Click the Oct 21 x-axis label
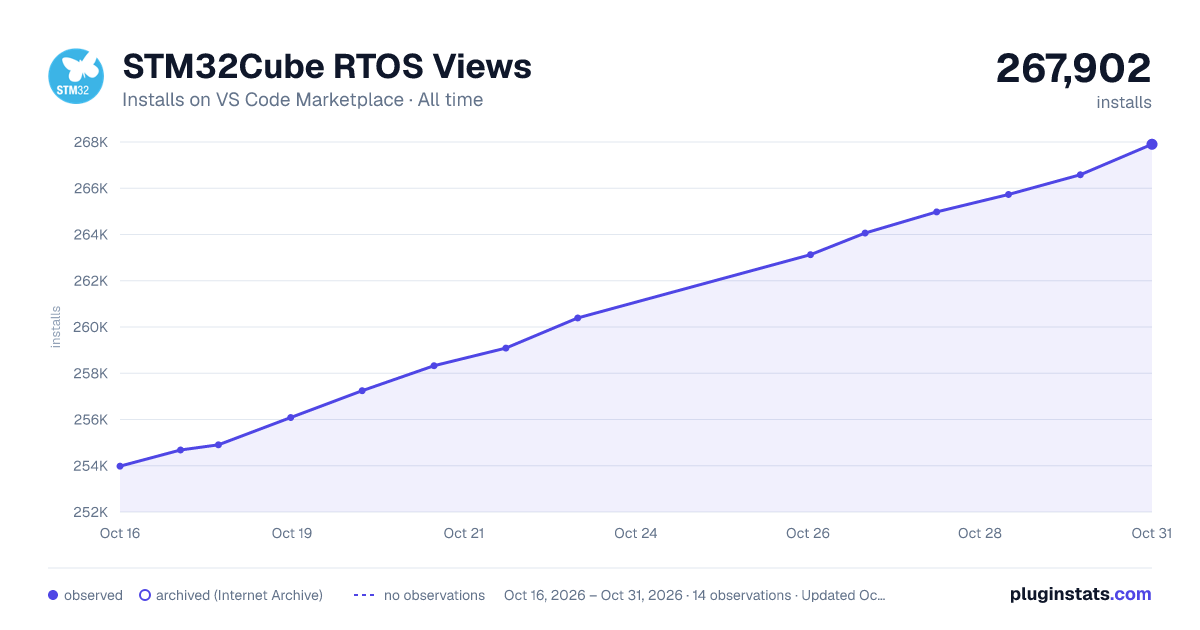The width and height of the screenshot is (1200, 630). (x=464, y=533)
